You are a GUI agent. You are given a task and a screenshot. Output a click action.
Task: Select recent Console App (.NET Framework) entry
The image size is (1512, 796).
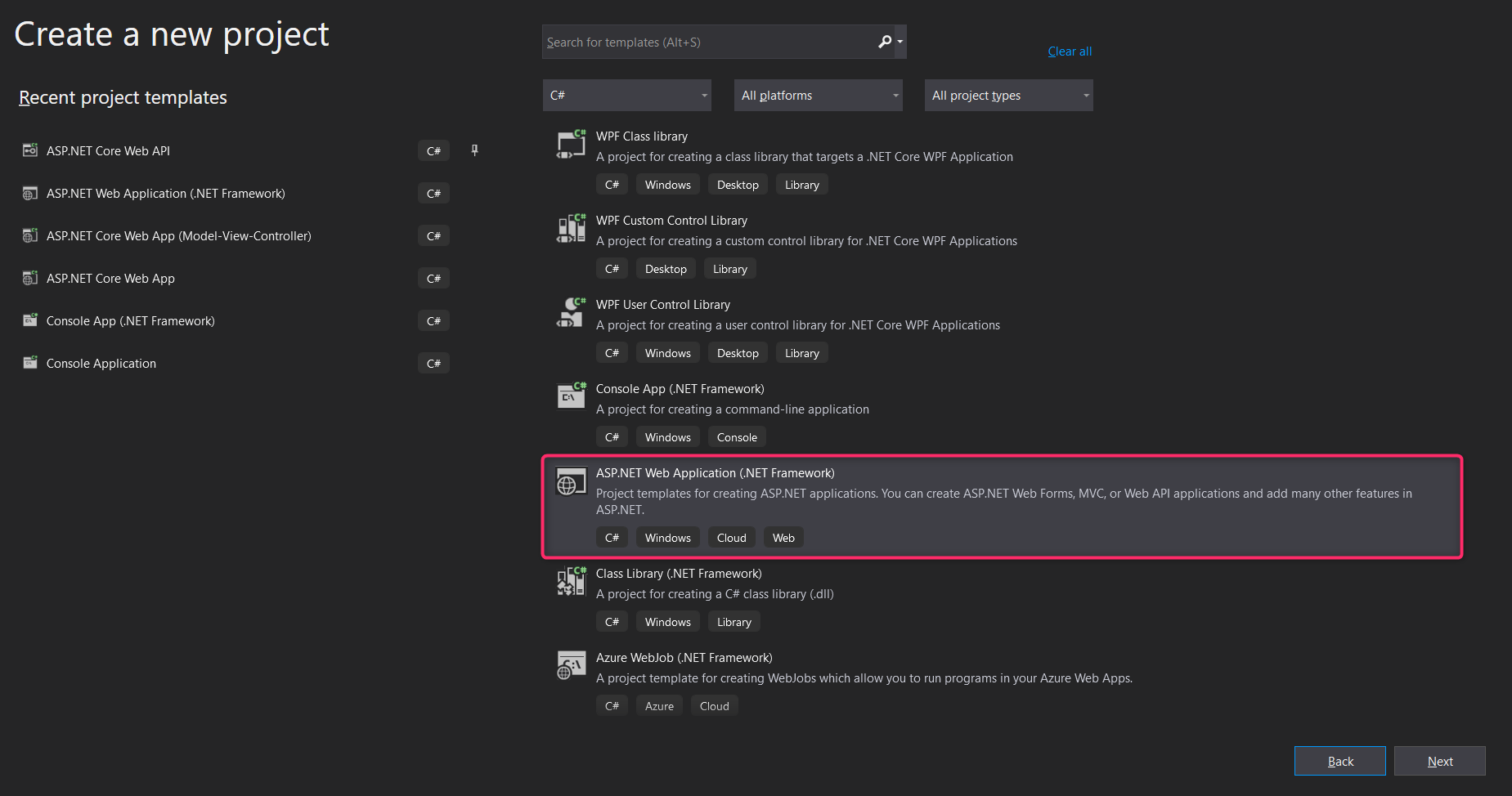click(131, 320)
